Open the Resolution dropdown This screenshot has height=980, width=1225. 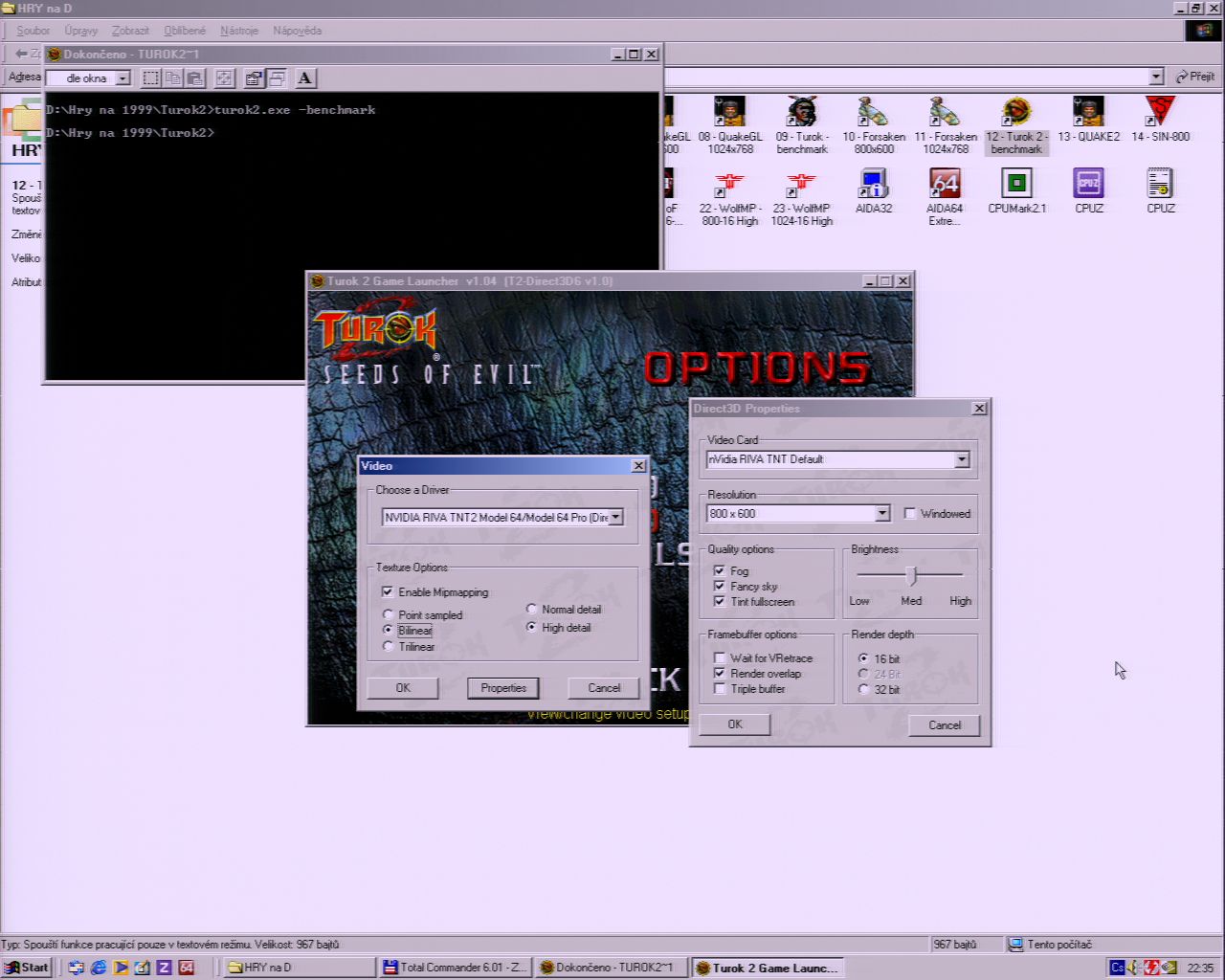click(882, 514)
